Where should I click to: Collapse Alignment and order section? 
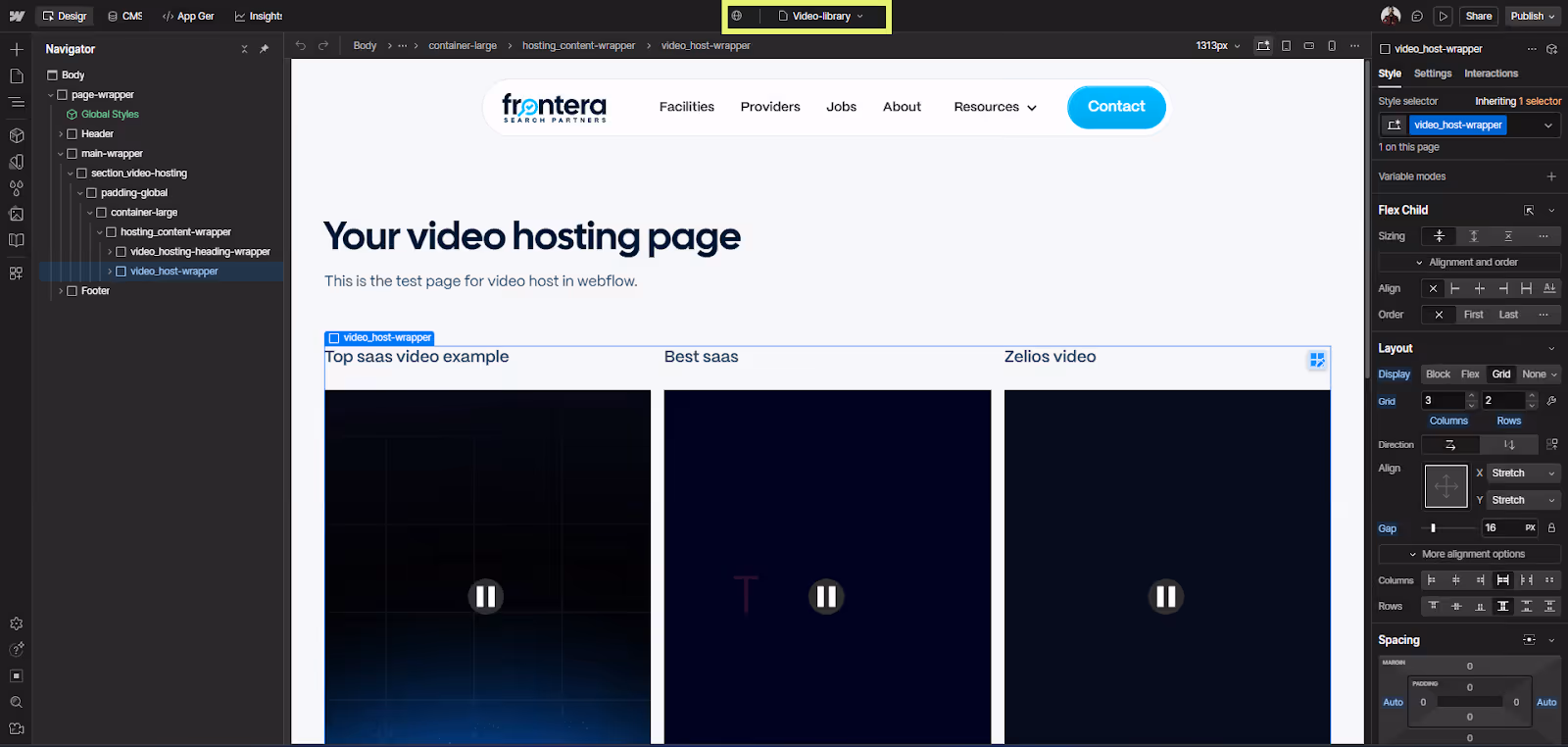[x=1469, y=263]
